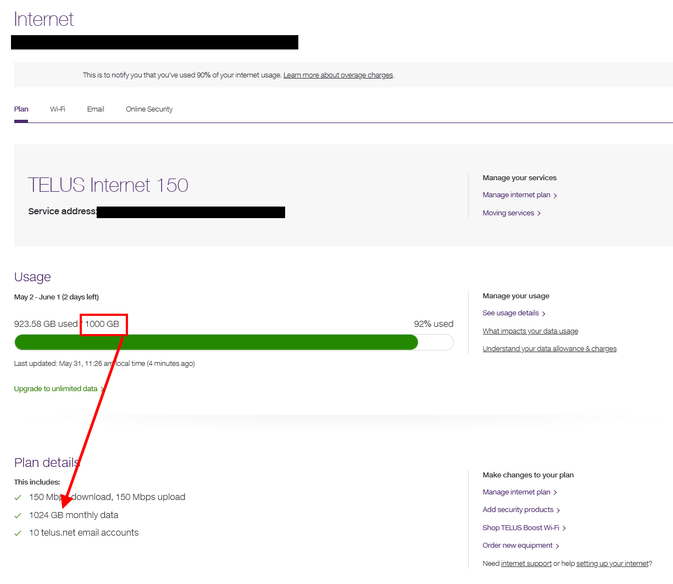Switch to the Wi-Fi tab
This screenshot has height=584, width=673.
(58, 109)
